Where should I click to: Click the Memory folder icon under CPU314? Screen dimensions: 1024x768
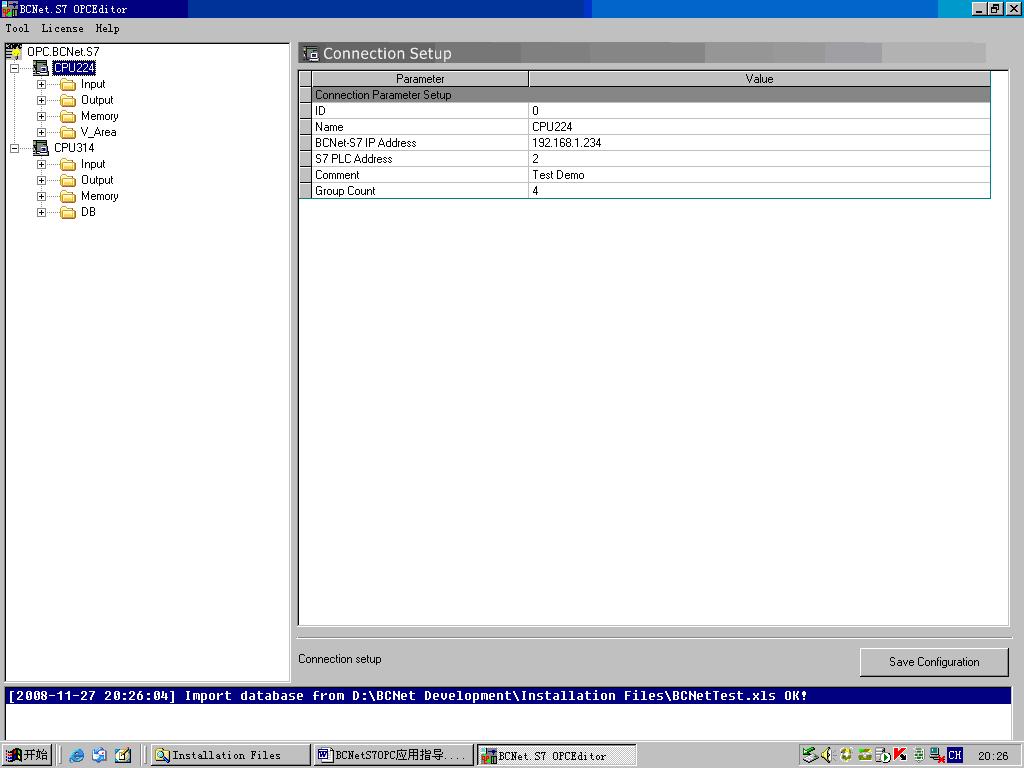(68, 196)
